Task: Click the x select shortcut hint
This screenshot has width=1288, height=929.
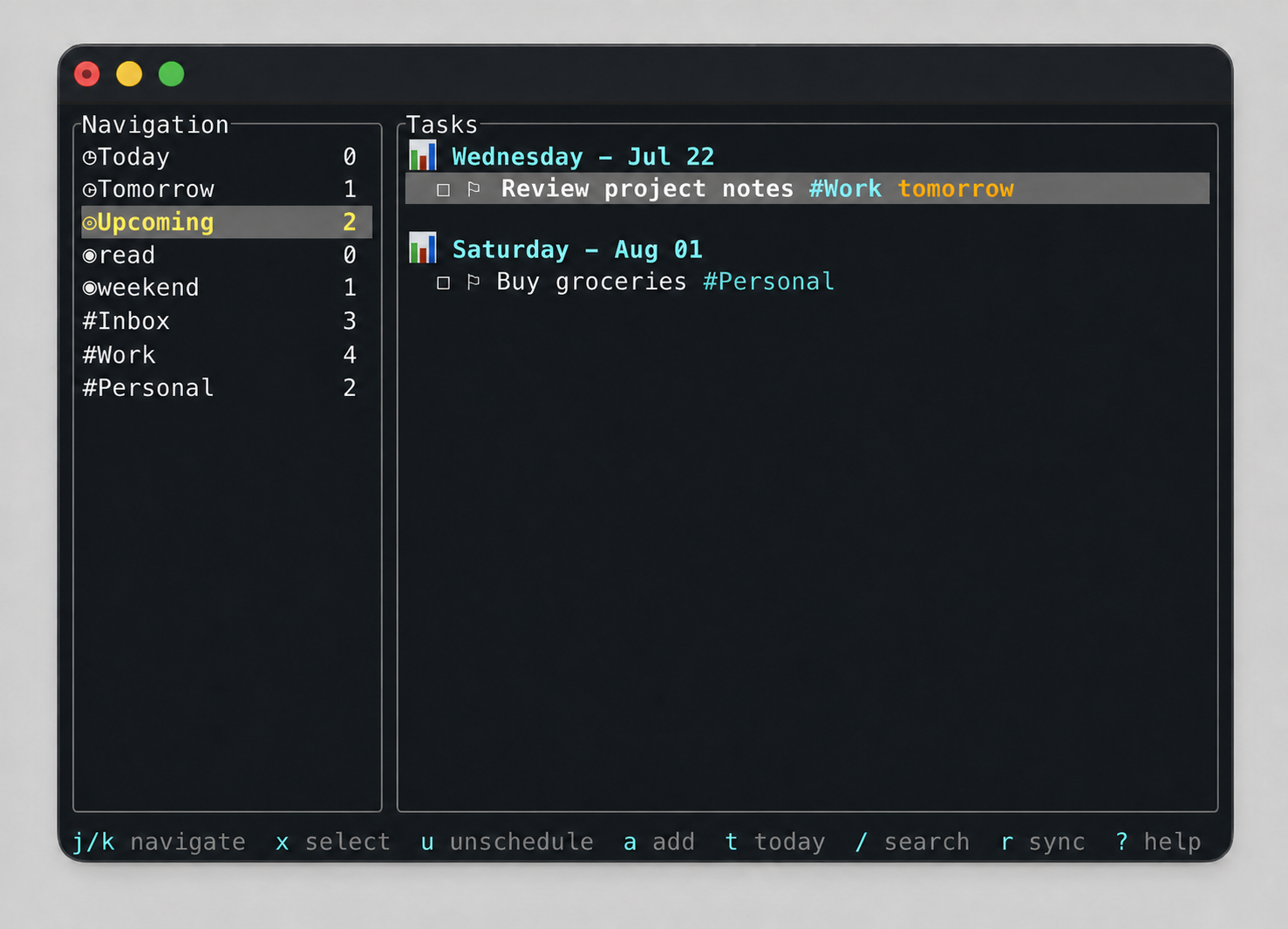Action: (332, 842)
